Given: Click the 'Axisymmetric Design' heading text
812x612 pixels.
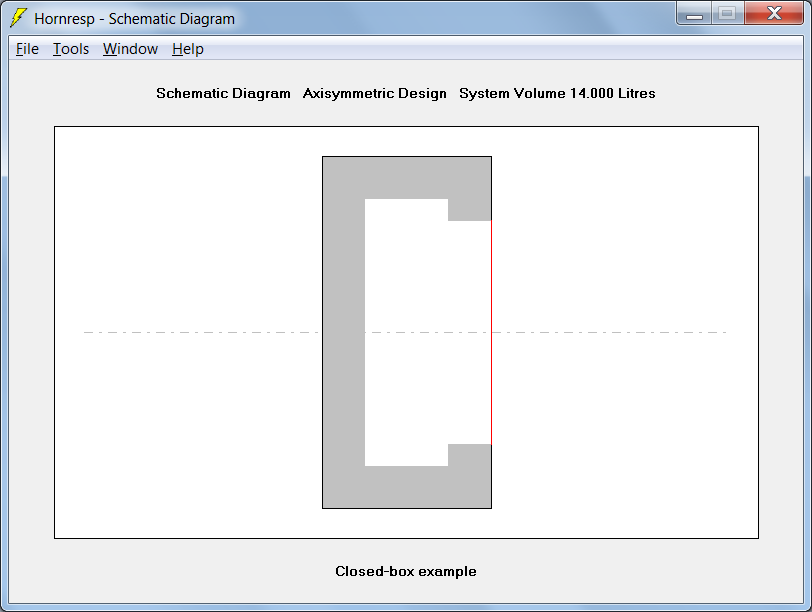Looking at the screenshot, I should [374, 93].
